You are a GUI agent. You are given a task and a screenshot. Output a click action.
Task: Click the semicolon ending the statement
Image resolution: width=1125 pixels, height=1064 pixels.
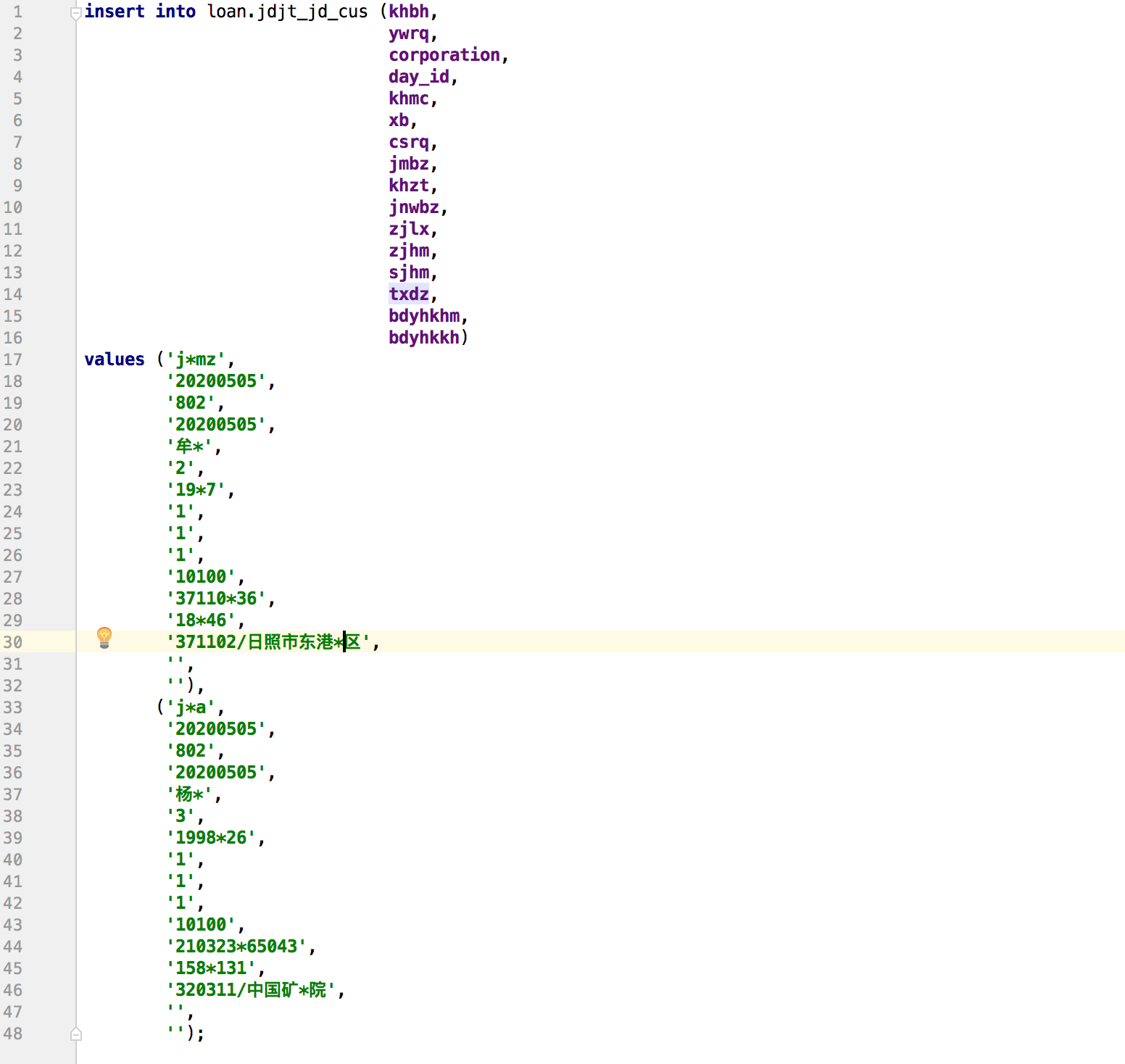[200, 1034]
